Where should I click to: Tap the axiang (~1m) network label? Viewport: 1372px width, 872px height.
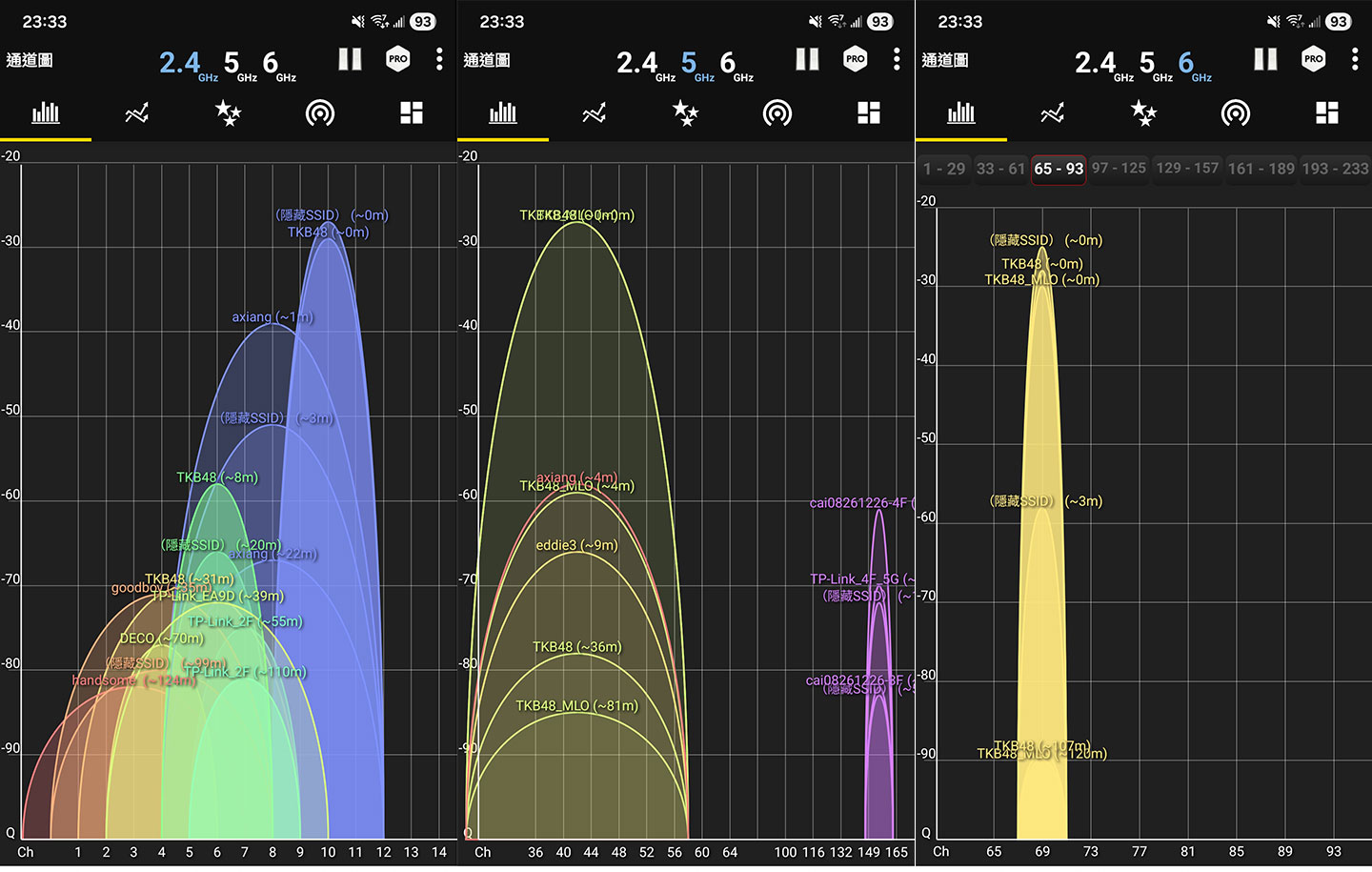coord(272,317)
